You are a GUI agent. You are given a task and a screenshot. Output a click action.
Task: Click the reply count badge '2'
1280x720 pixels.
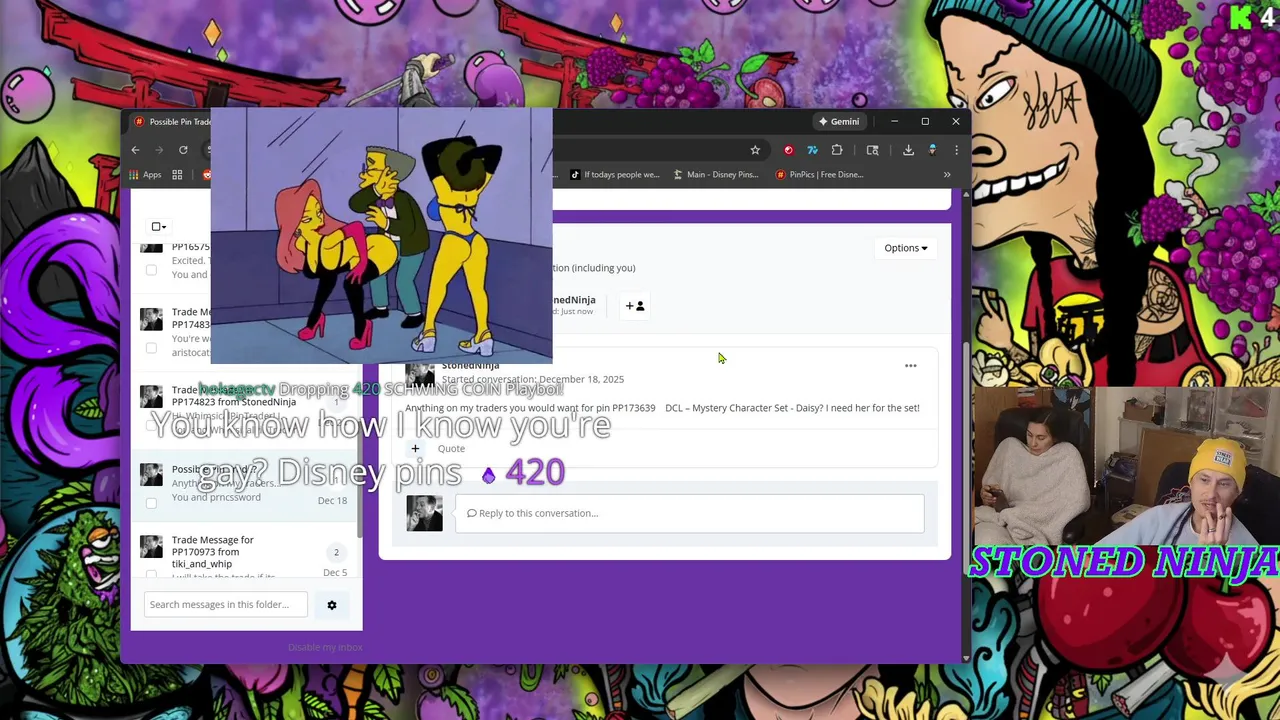tap(336, 552)
